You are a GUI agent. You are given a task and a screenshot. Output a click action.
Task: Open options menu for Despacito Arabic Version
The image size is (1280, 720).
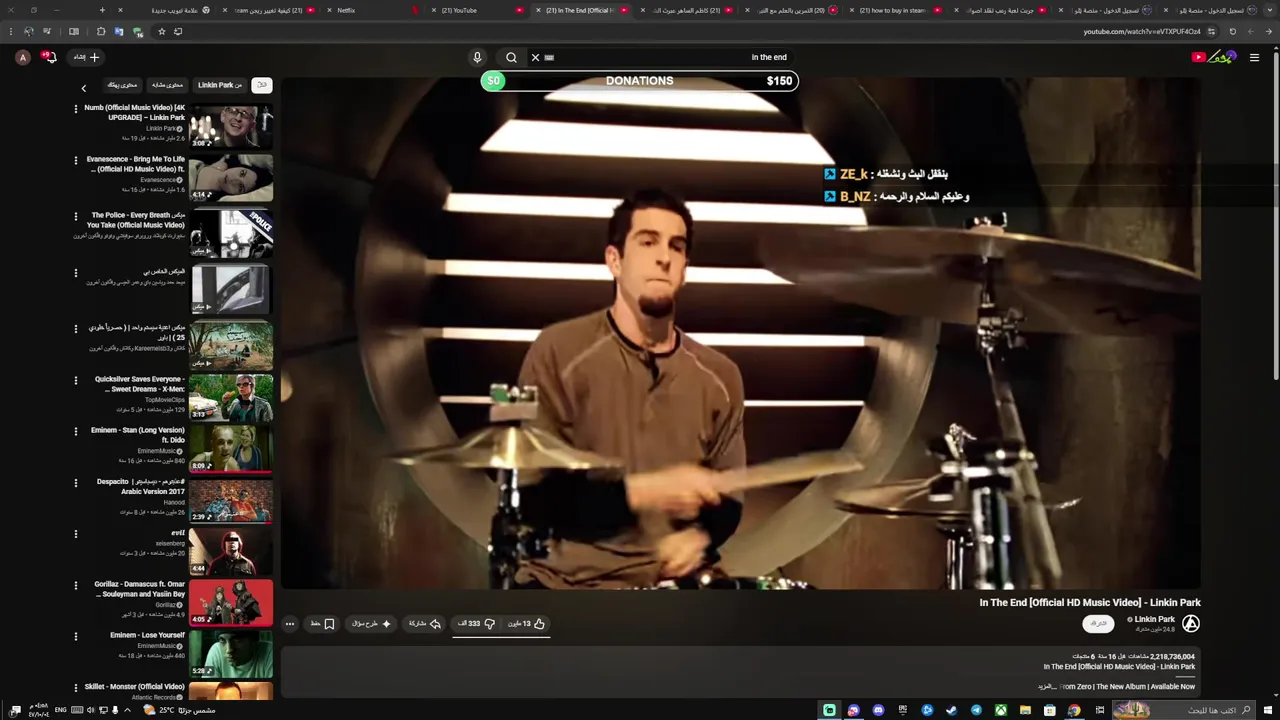pyautogui.click(x=76, y=483)
